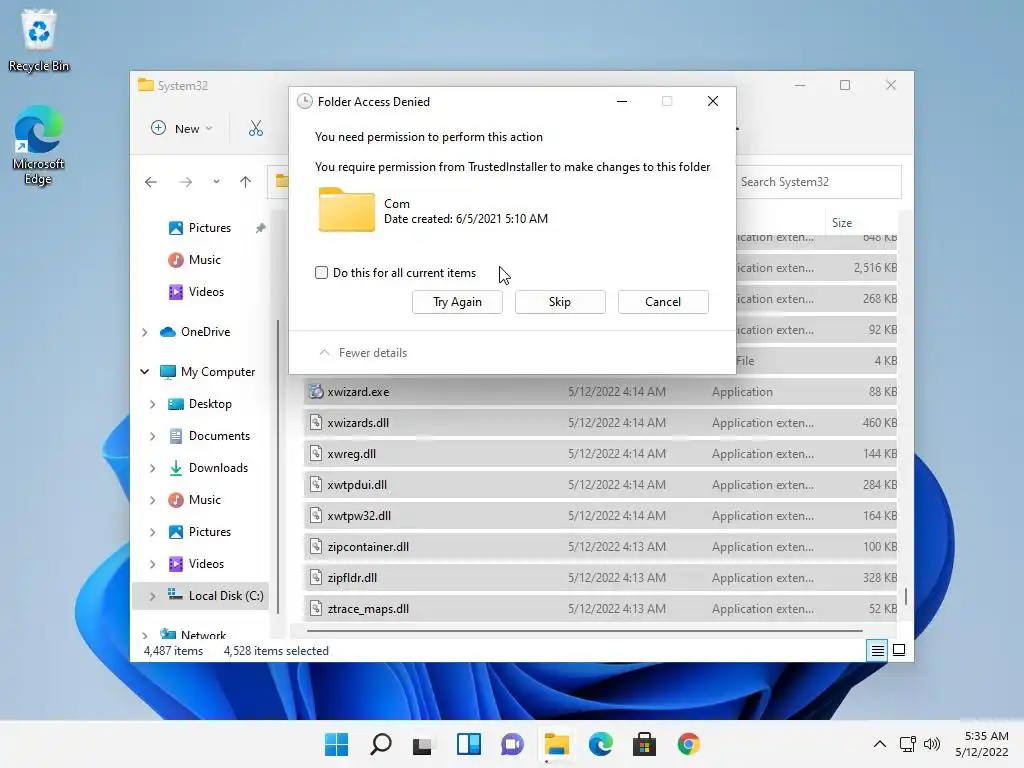Expand the OneDrive tree node

coord(144,332)
